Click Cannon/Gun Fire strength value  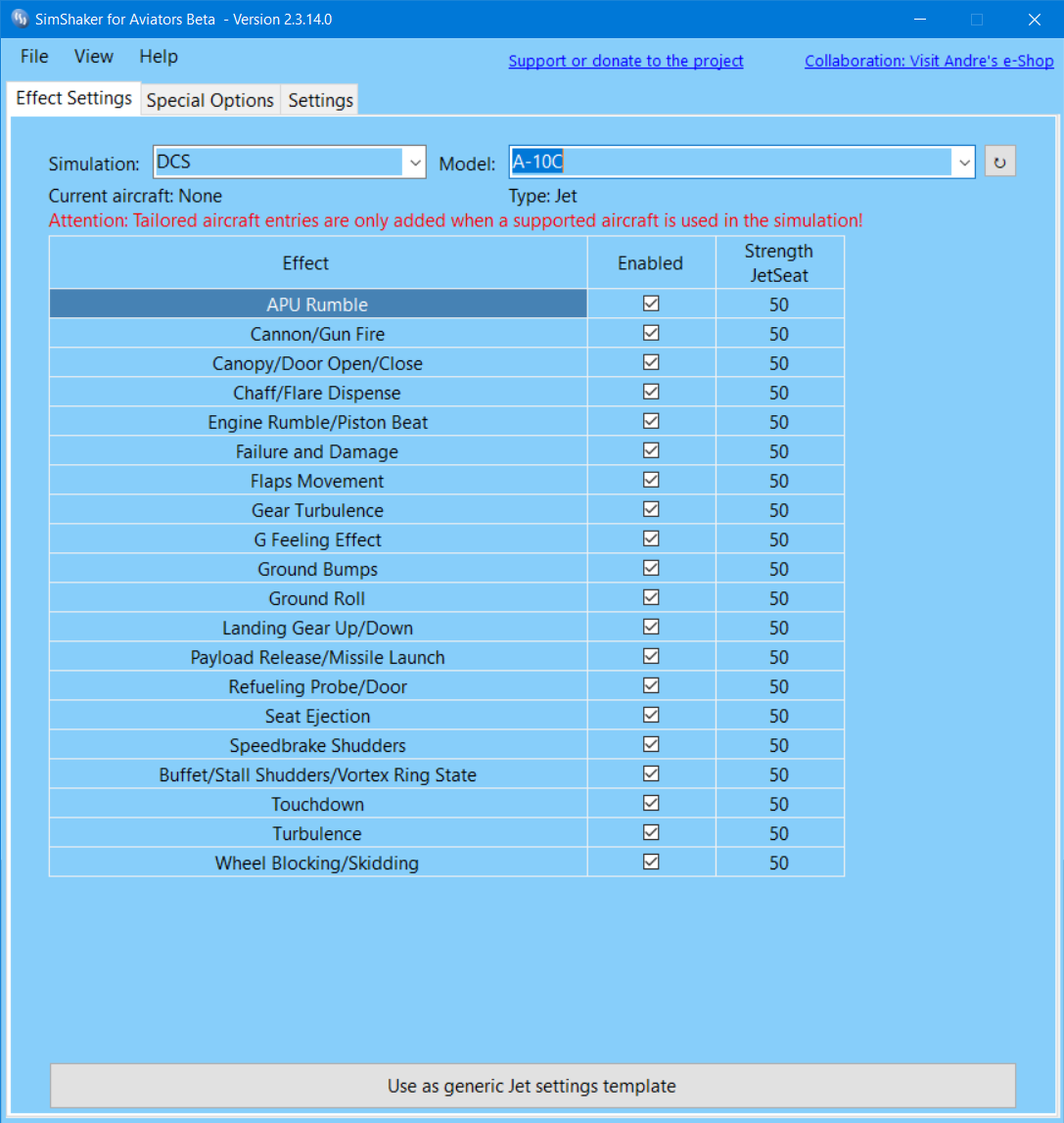[780, 334]
